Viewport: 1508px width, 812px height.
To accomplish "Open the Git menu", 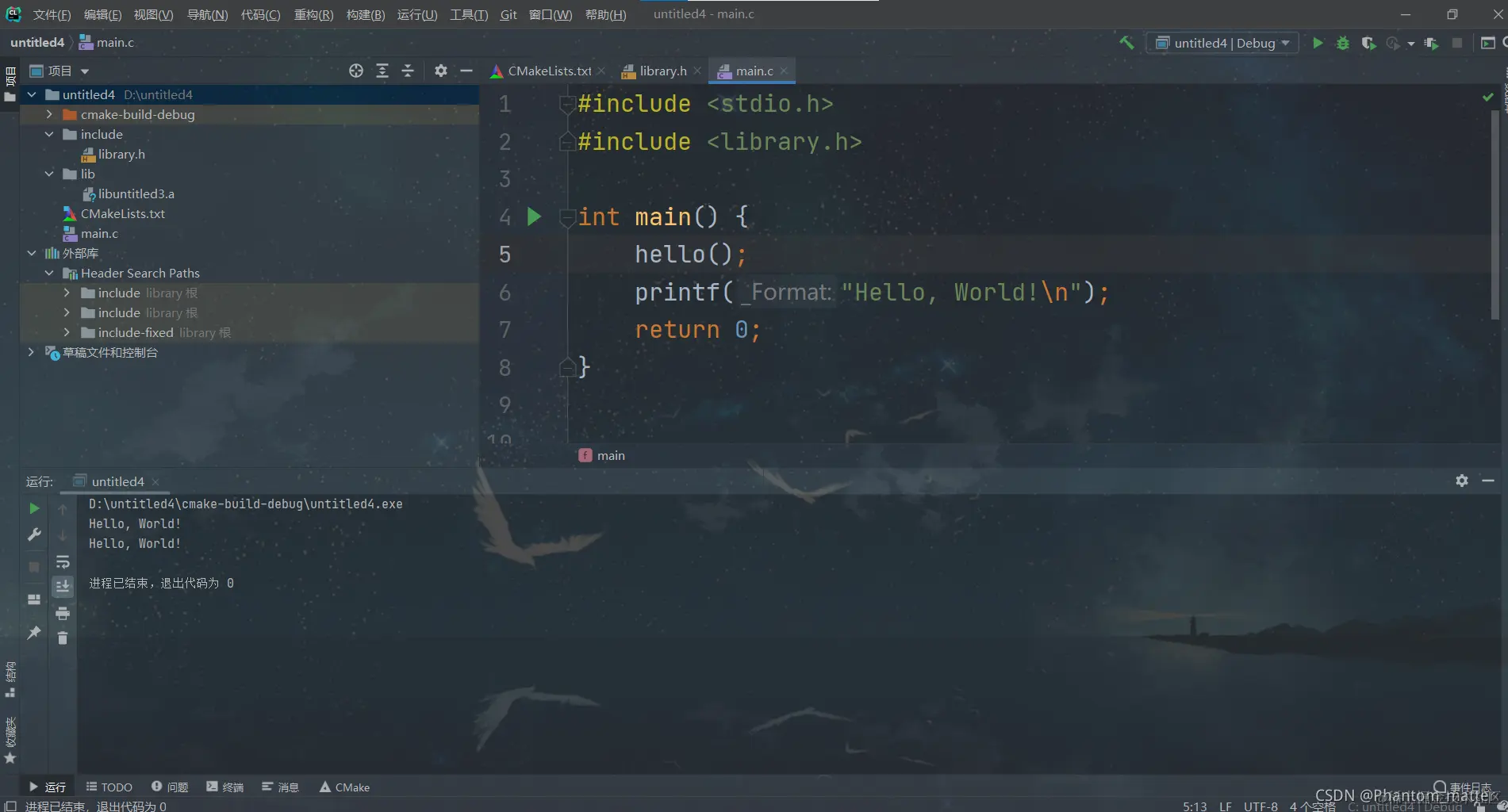I will 508,14.
